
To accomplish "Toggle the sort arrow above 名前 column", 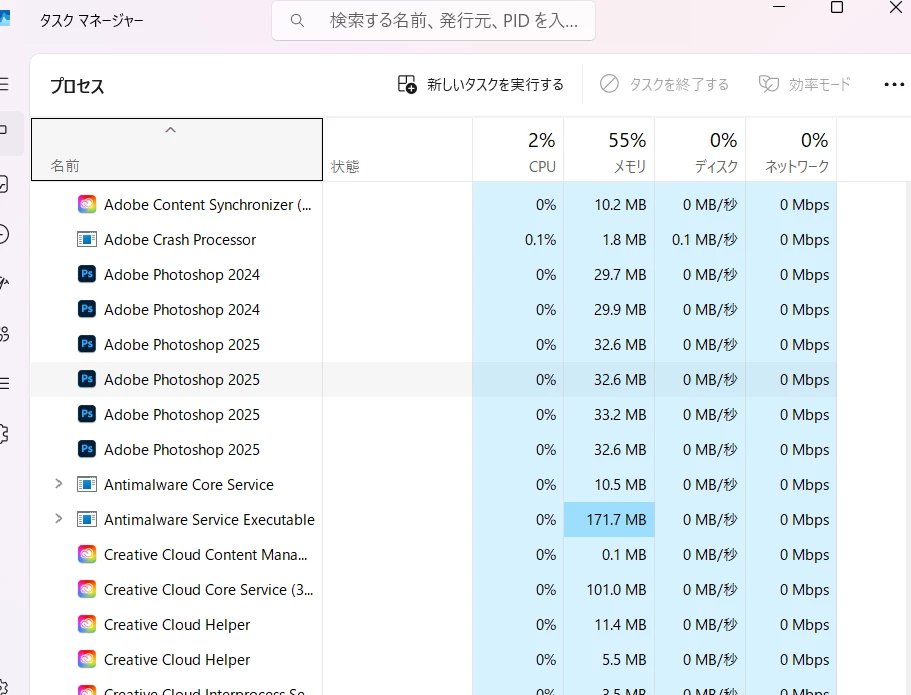I will pos(170,130).
